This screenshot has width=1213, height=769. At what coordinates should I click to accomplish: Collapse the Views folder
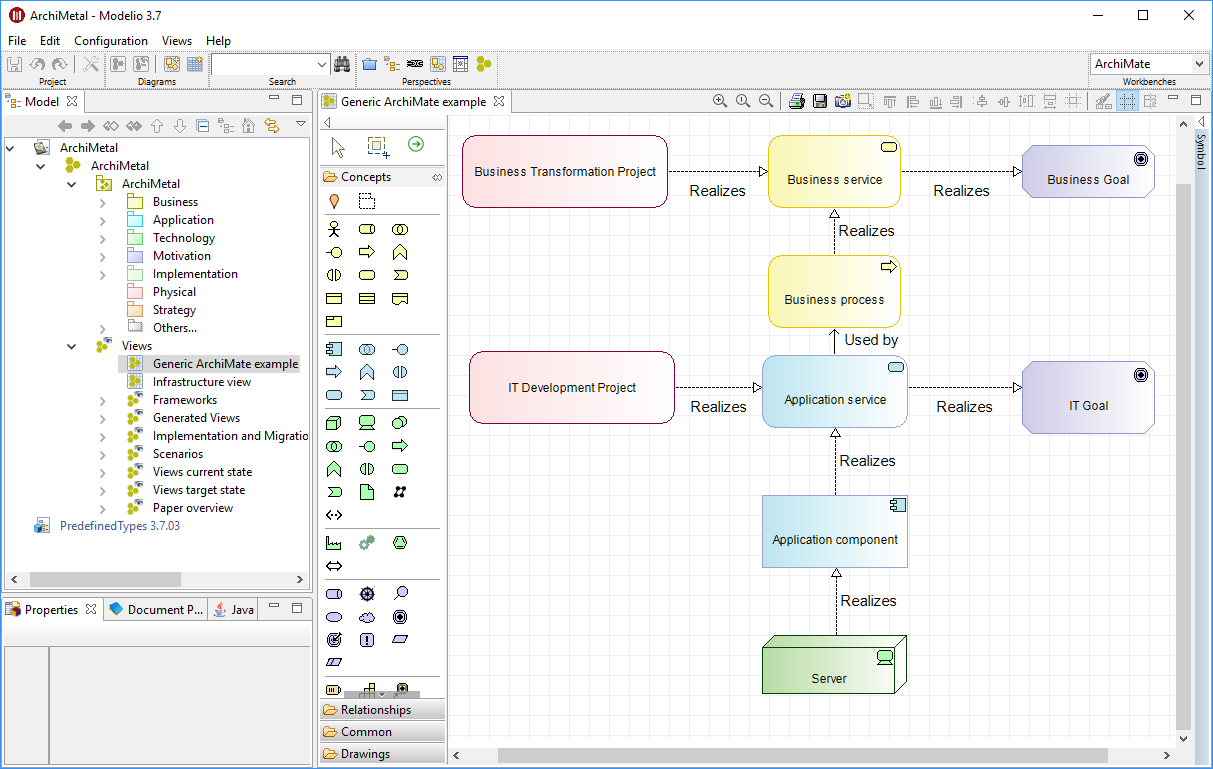click(72, 346)
